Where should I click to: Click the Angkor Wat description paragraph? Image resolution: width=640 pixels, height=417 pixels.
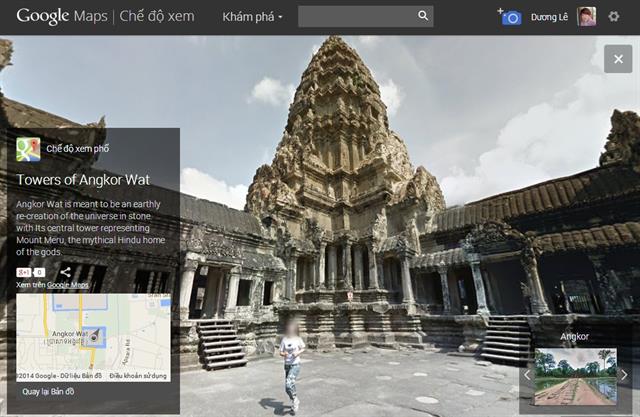pos(90,228)
